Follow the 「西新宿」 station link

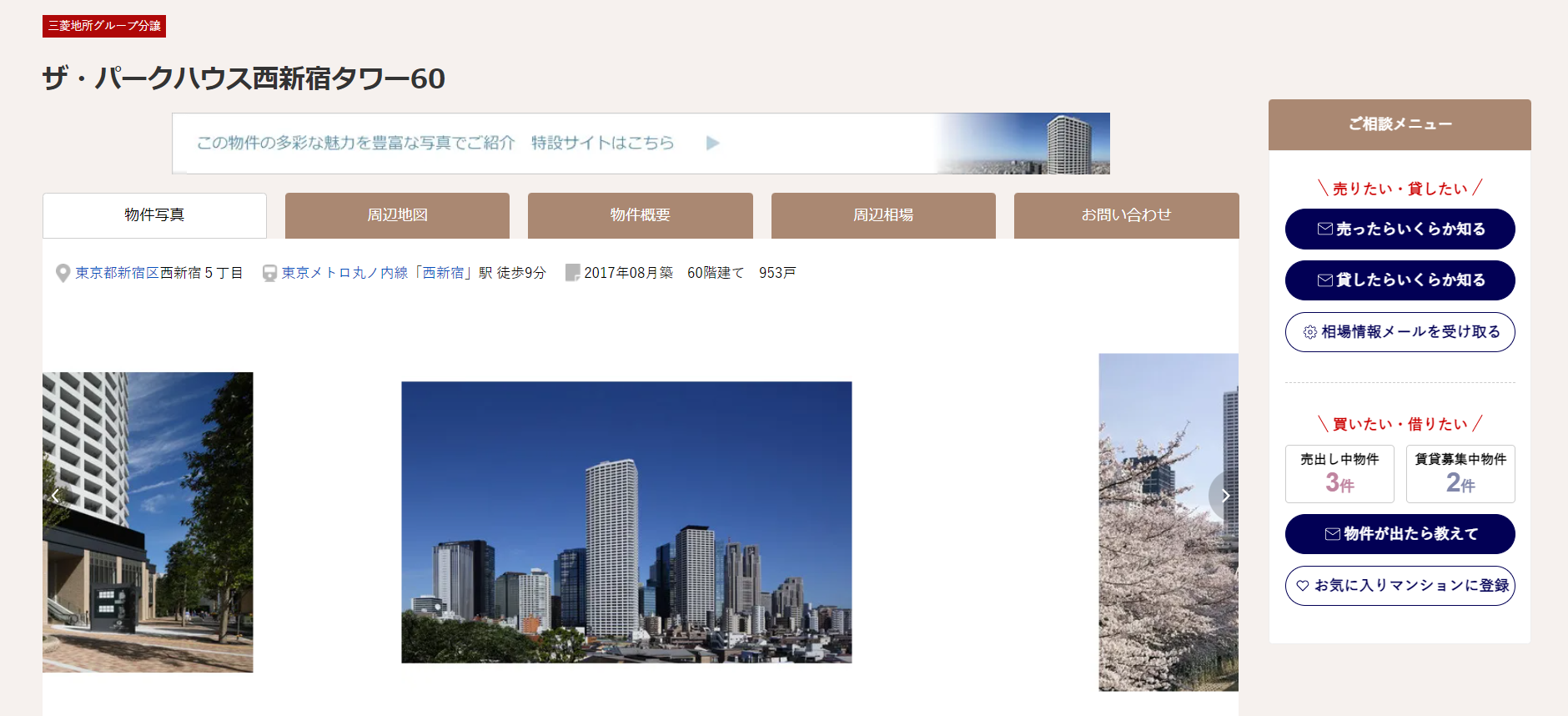point(443,273)
